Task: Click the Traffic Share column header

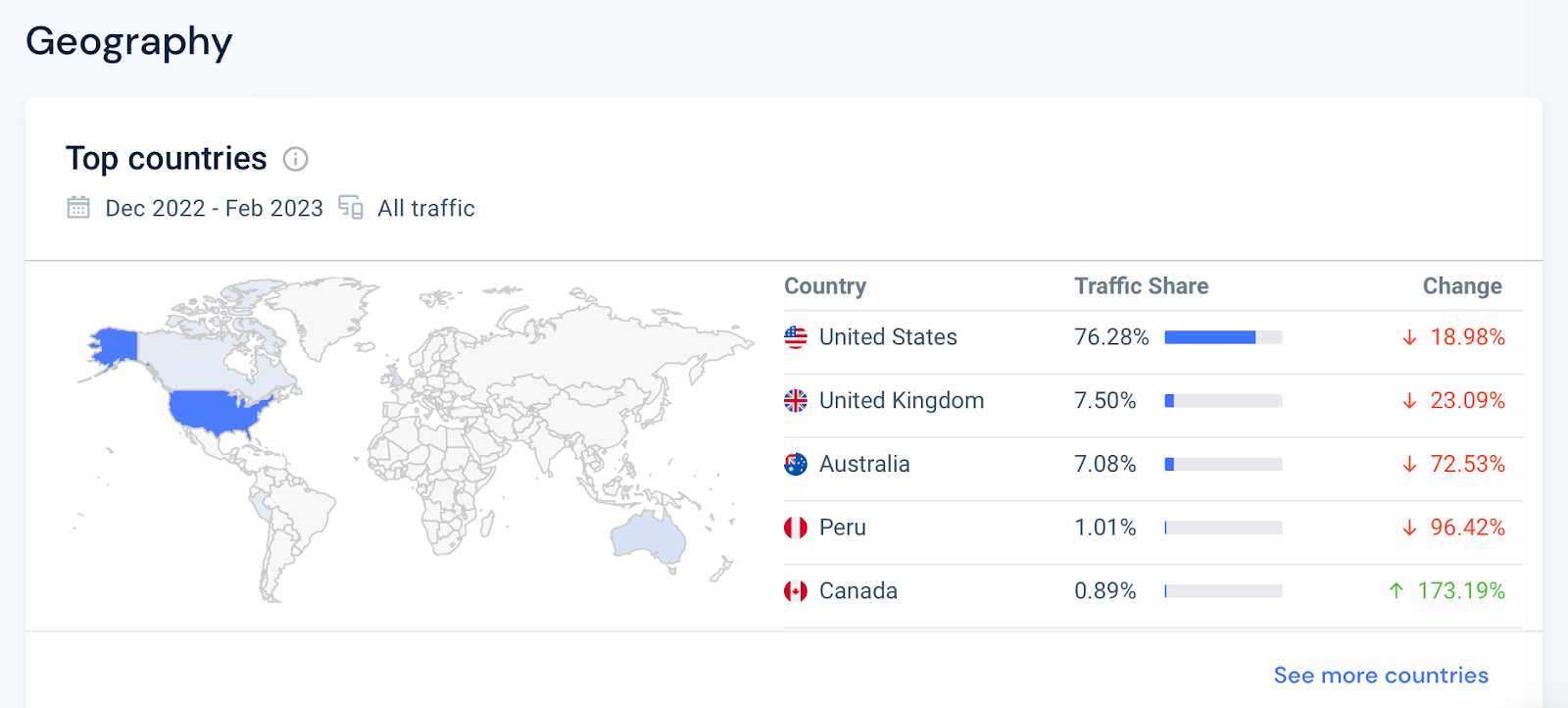Action: 1141,286
